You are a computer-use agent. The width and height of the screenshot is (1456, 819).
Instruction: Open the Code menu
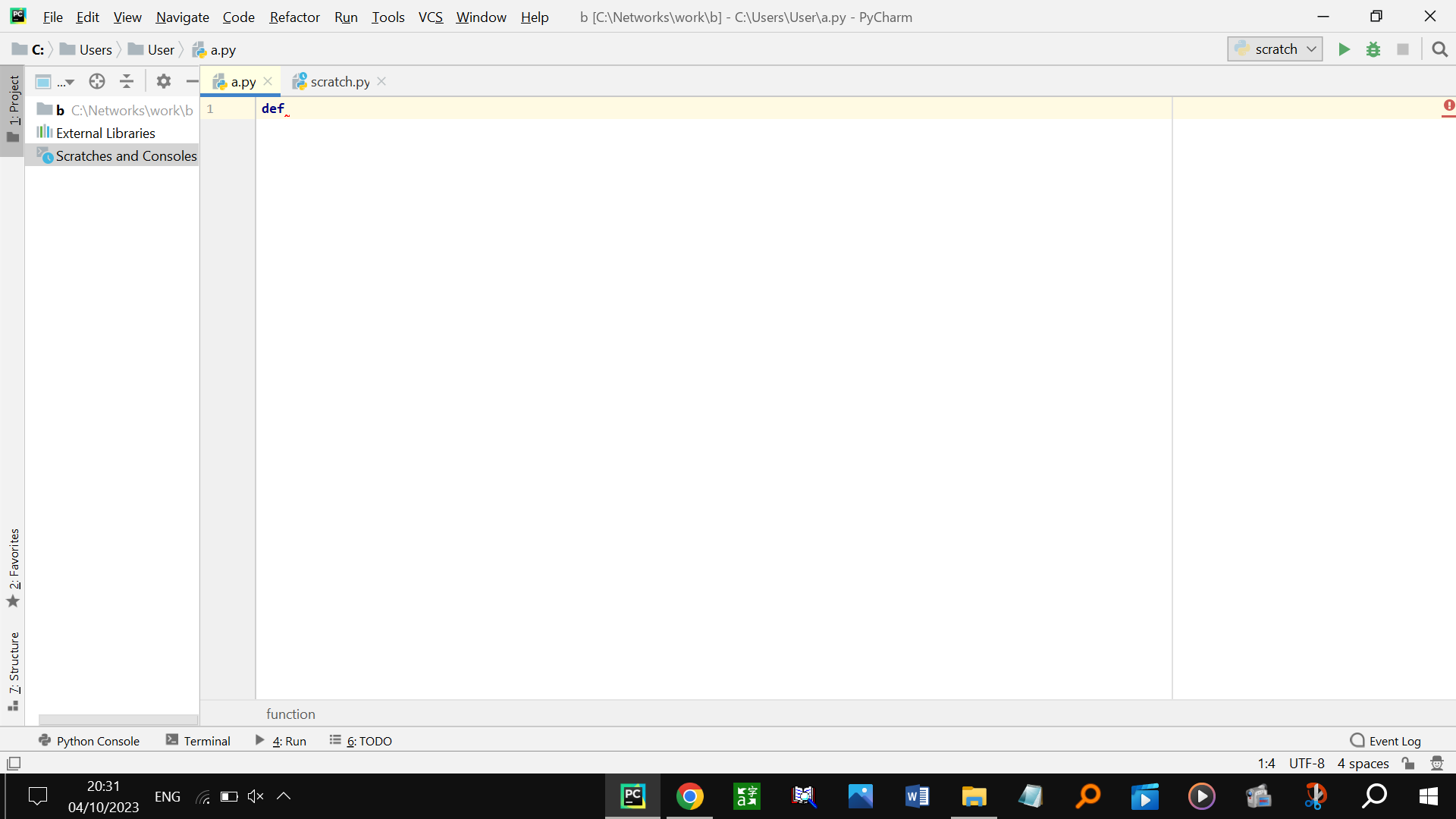coord(238,17)
